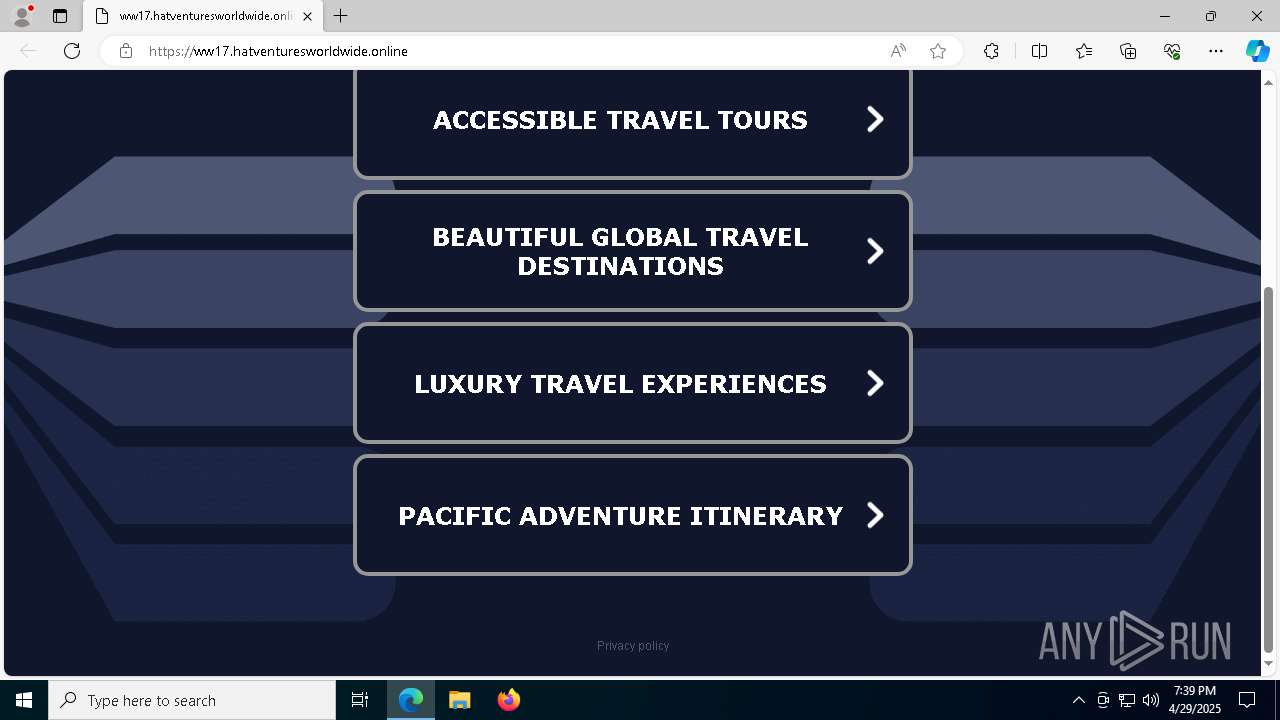
Task: Open network status tray icon
Action: [x=1127, y=700]
